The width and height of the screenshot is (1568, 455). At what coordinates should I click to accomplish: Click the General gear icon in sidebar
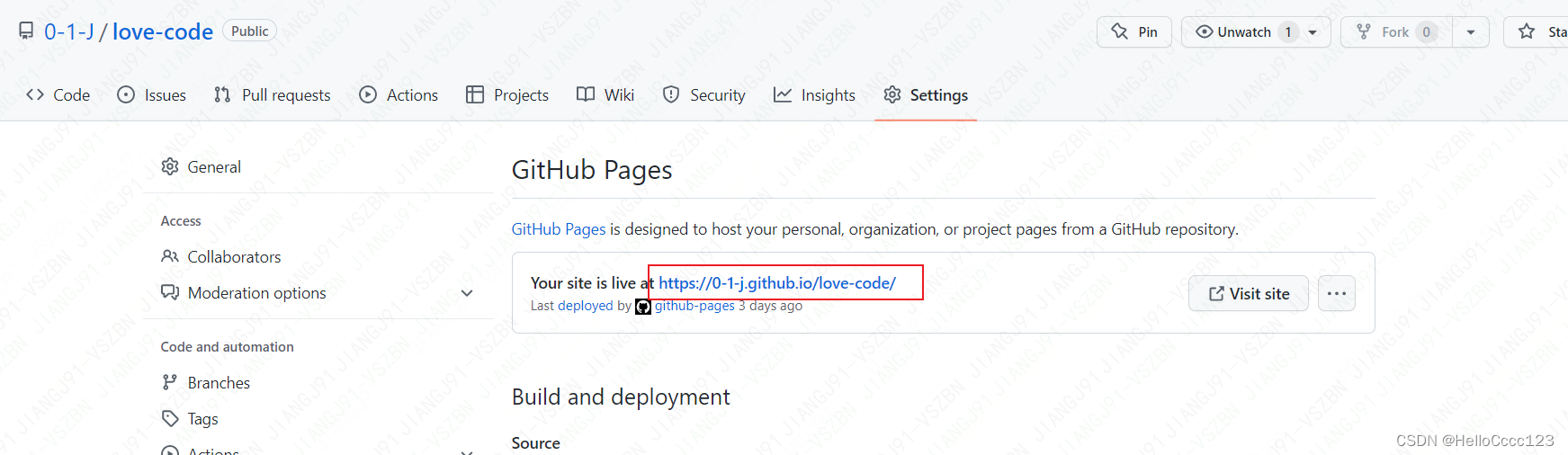point(170,166)
